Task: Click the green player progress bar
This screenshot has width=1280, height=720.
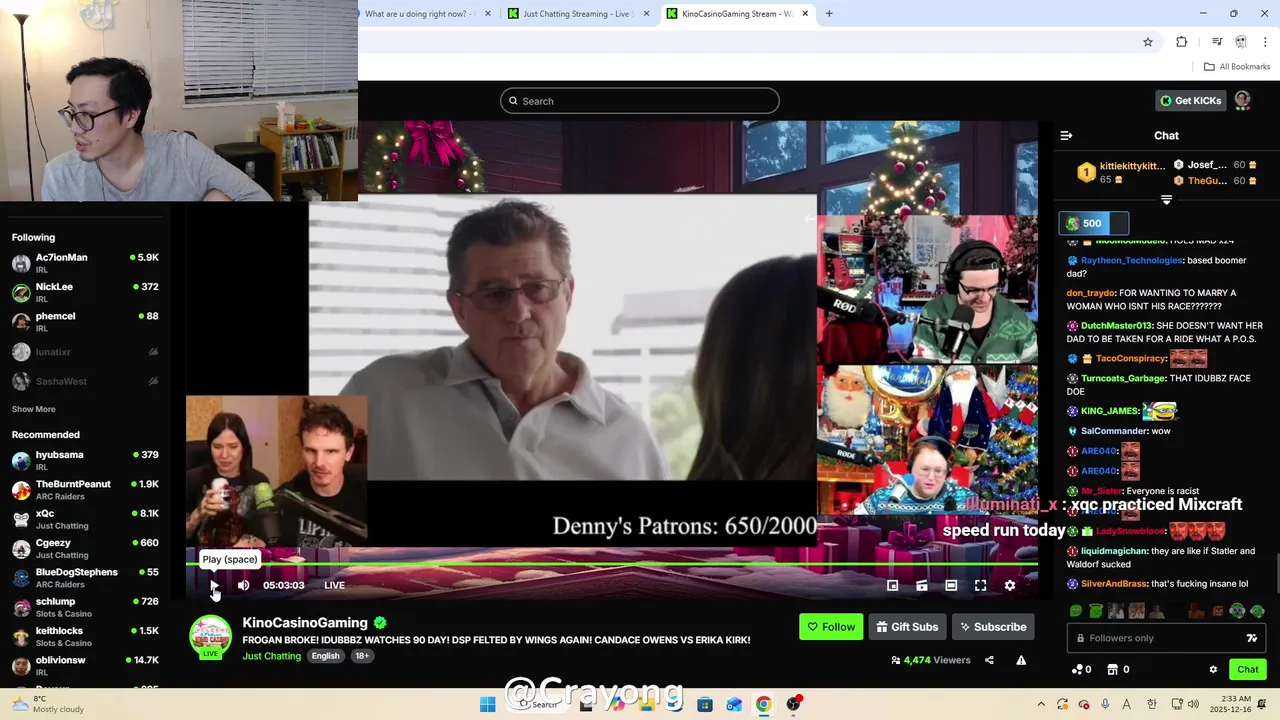Action: (x=612, y=566)
